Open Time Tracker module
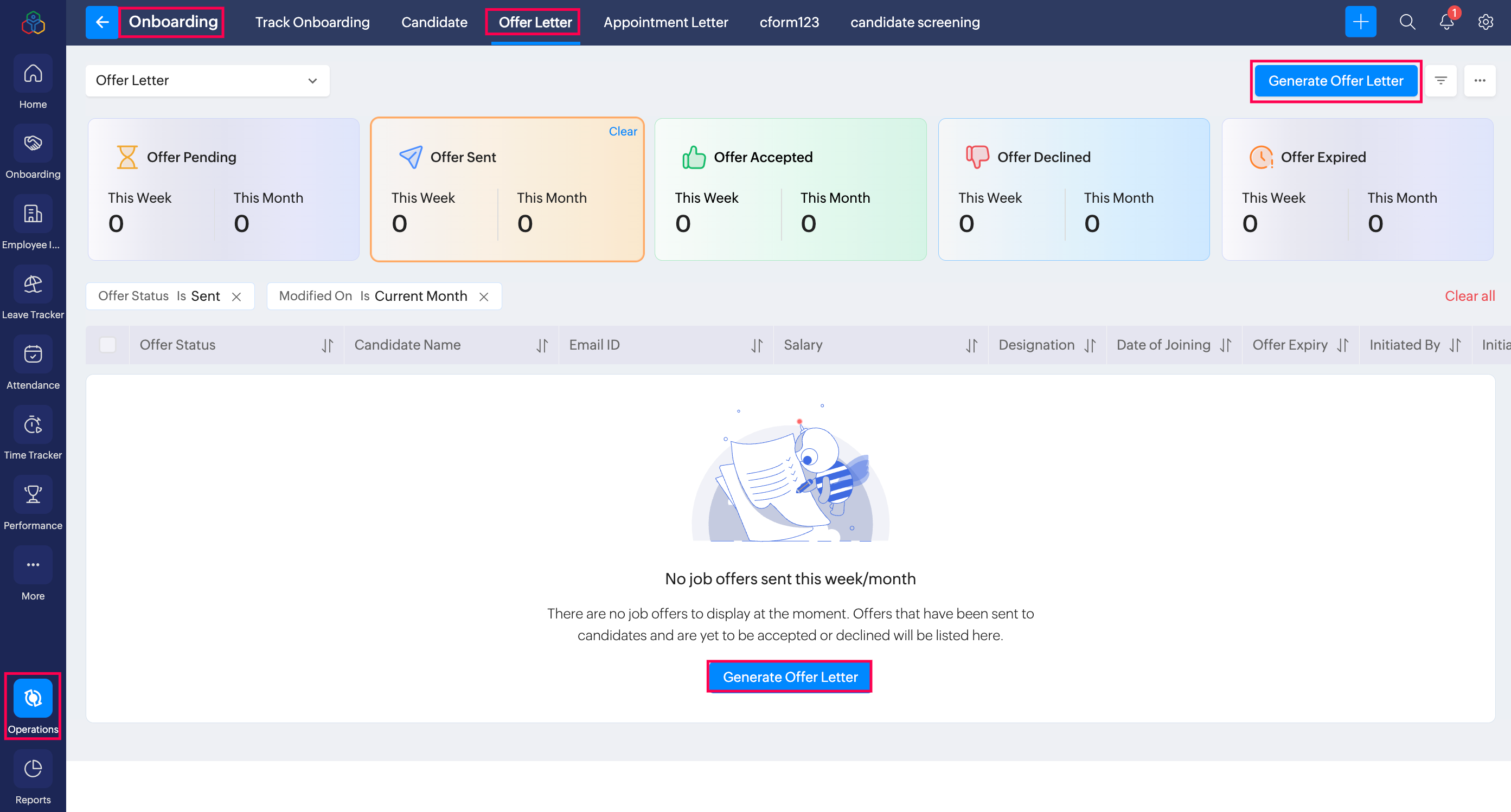This screenshot has height=812, width=1511. pyautogui.click(x=33, y=426)
